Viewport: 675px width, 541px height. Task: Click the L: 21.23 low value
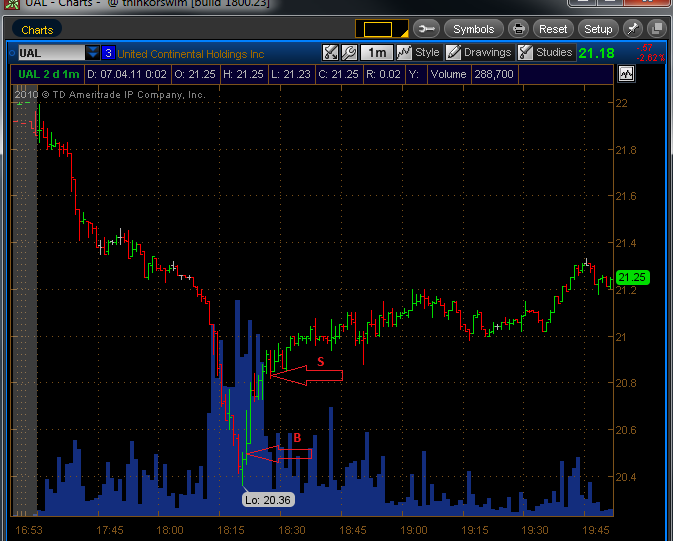coord(291,74)
